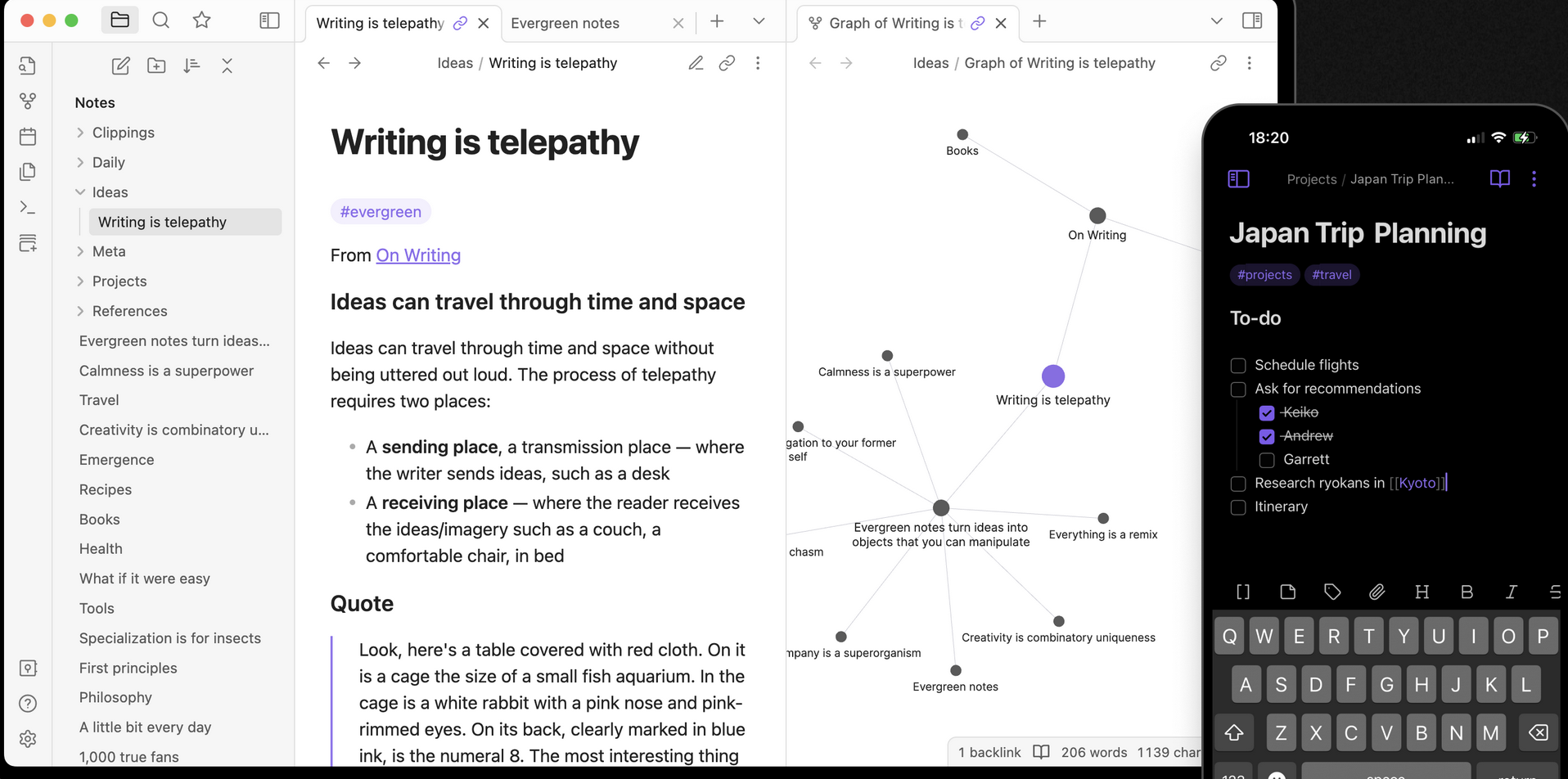Uncheck the Keiko checkbox
The width and height of the screenshot is (1568, 779).
point(1267,412)
